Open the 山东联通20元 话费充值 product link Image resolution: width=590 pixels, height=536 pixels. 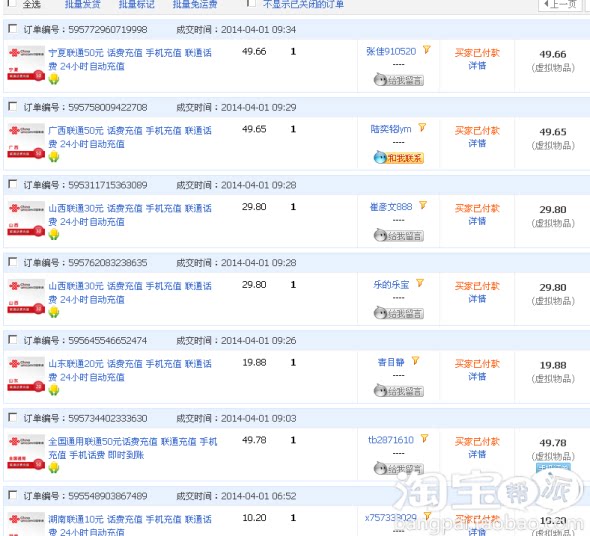[130, 371]
